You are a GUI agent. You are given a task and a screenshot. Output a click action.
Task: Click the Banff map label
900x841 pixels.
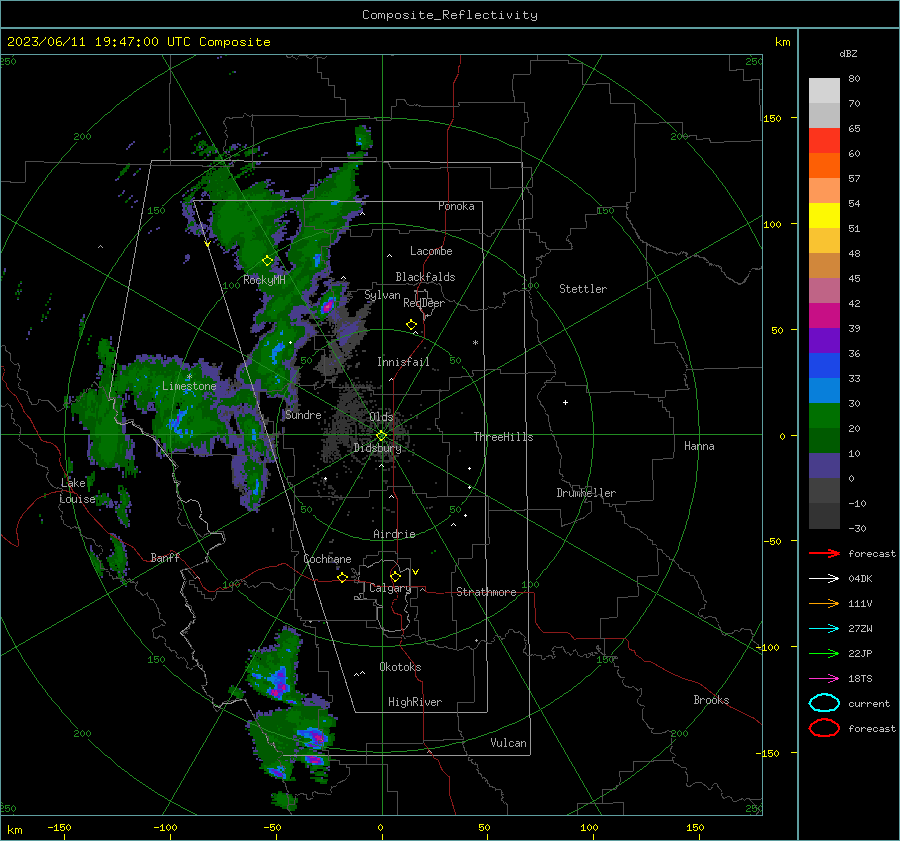click(x=165, y=557)
